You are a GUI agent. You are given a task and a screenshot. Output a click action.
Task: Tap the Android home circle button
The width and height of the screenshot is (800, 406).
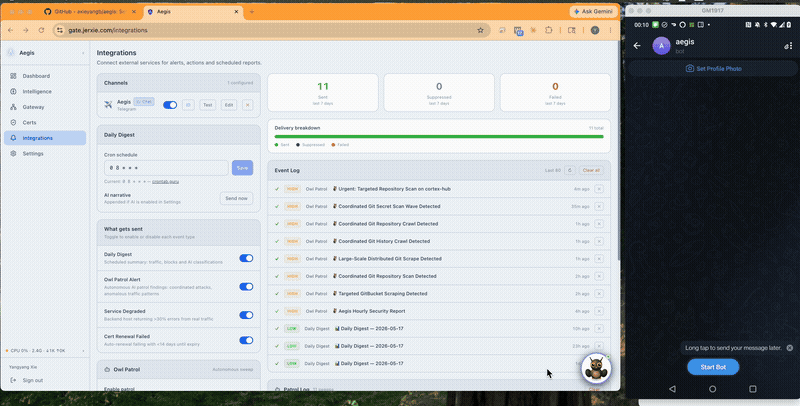tap(712, 389)
